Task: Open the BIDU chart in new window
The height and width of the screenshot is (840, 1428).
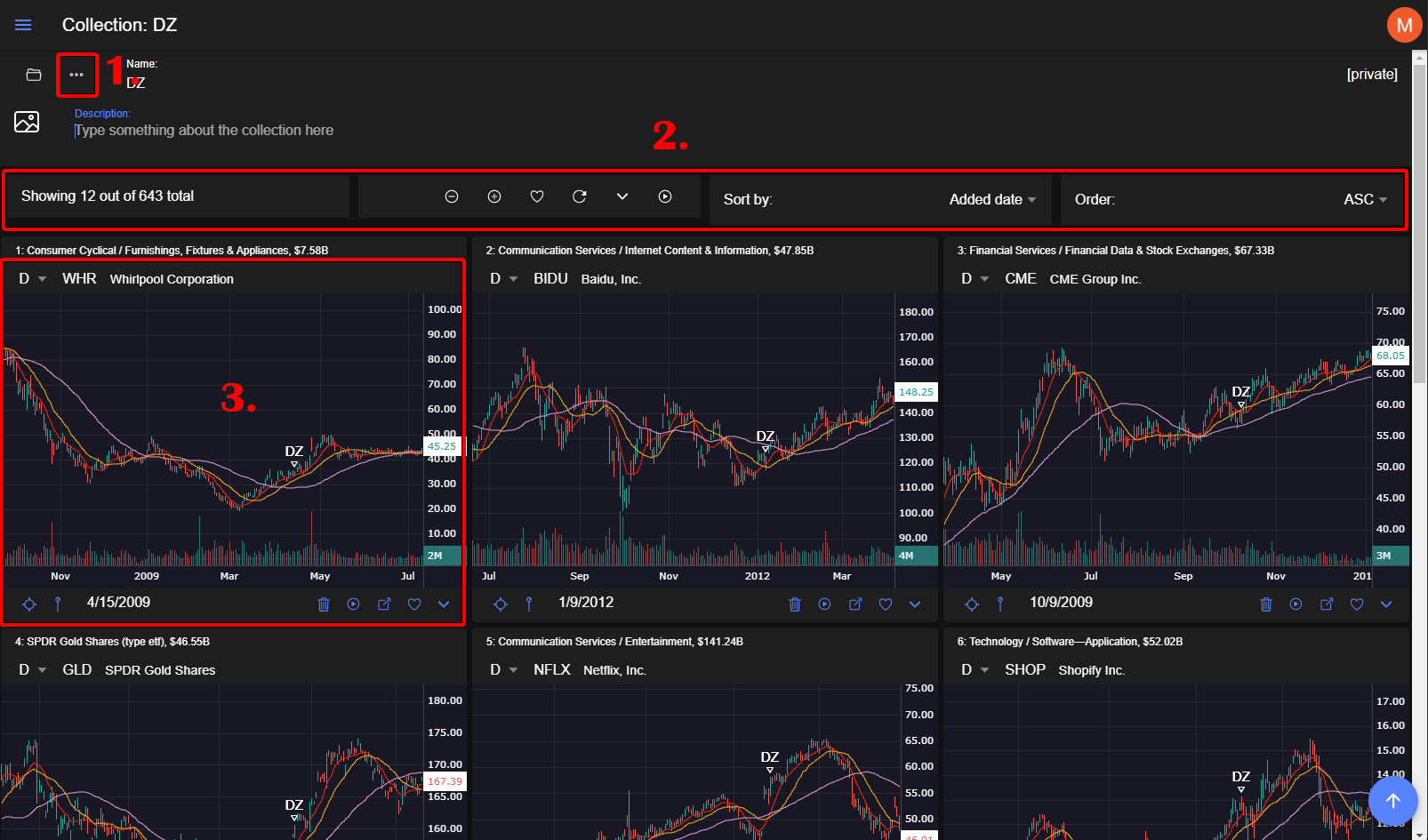Action: (x=855, y=604)
